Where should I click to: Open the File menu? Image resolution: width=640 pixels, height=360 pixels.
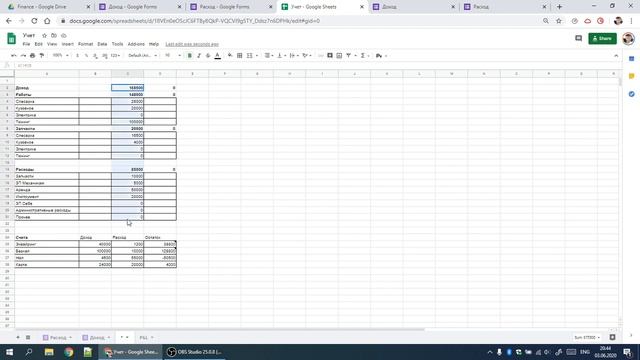(x=26, y=44)
